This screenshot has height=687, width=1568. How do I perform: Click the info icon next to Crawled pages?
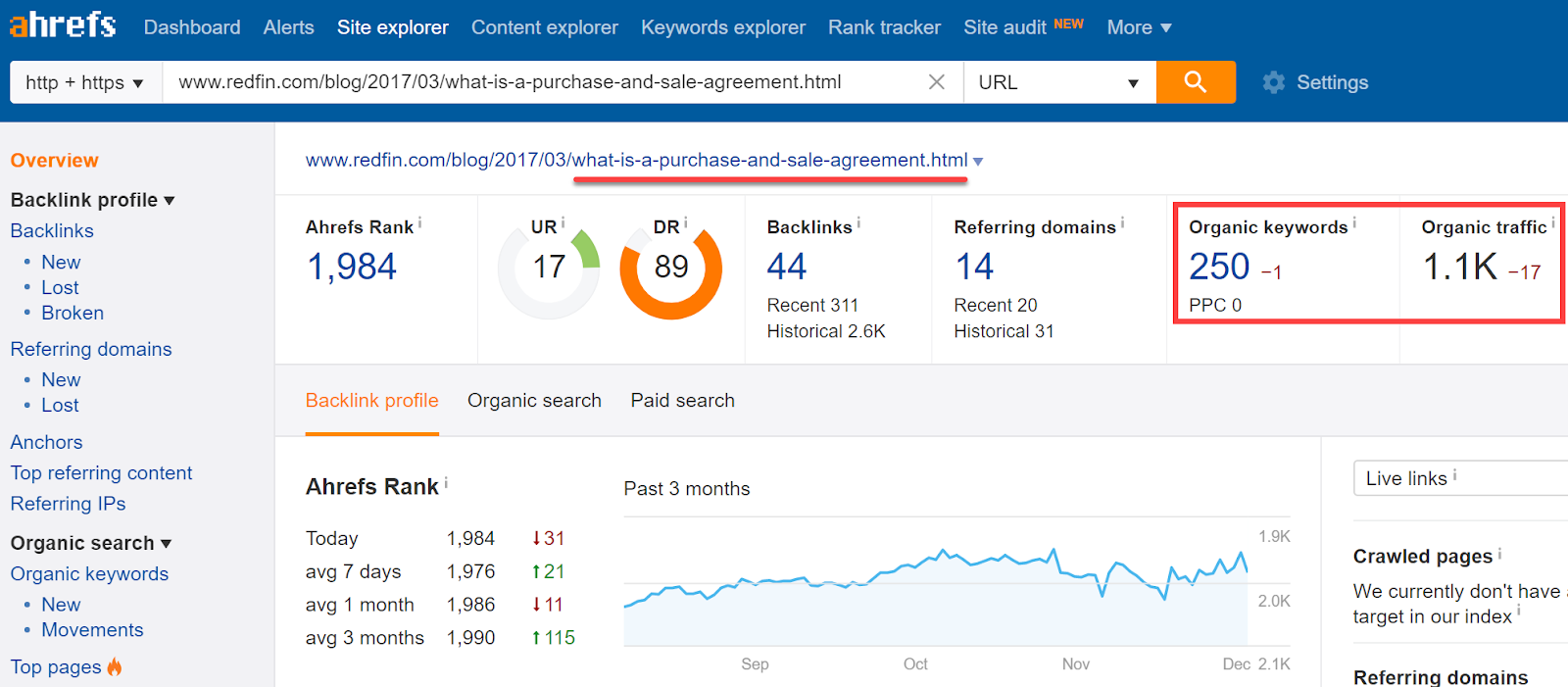1499,554
